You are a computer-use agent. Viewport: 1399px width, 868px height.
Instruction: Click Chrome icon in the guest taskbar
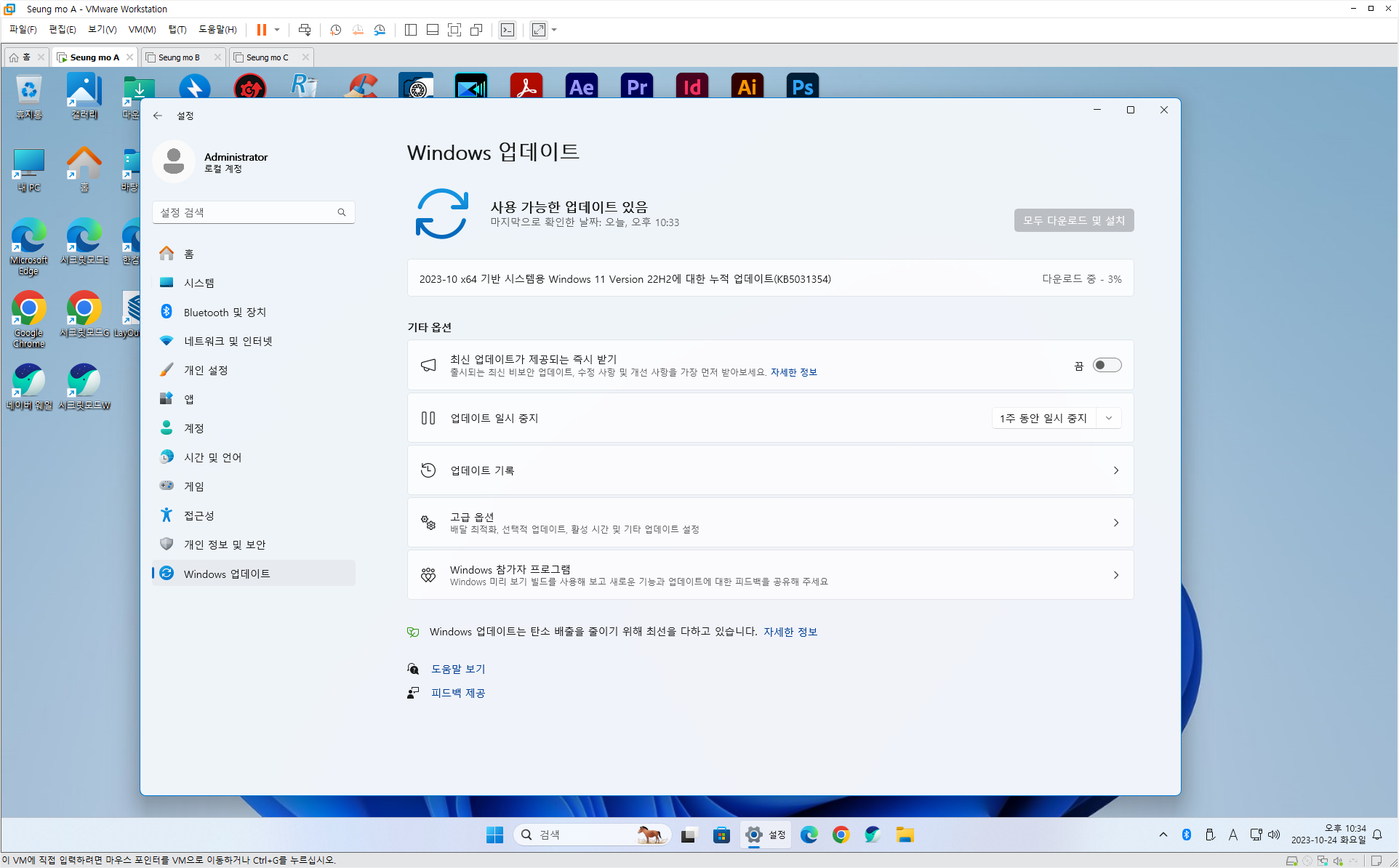(x=841, y=835)
